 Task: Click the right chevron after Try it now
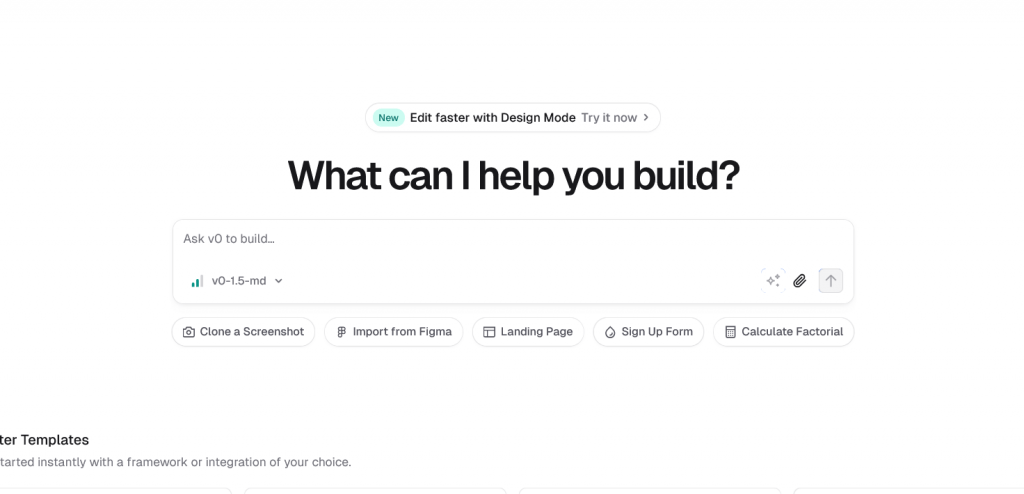click(x=646, y=118)
